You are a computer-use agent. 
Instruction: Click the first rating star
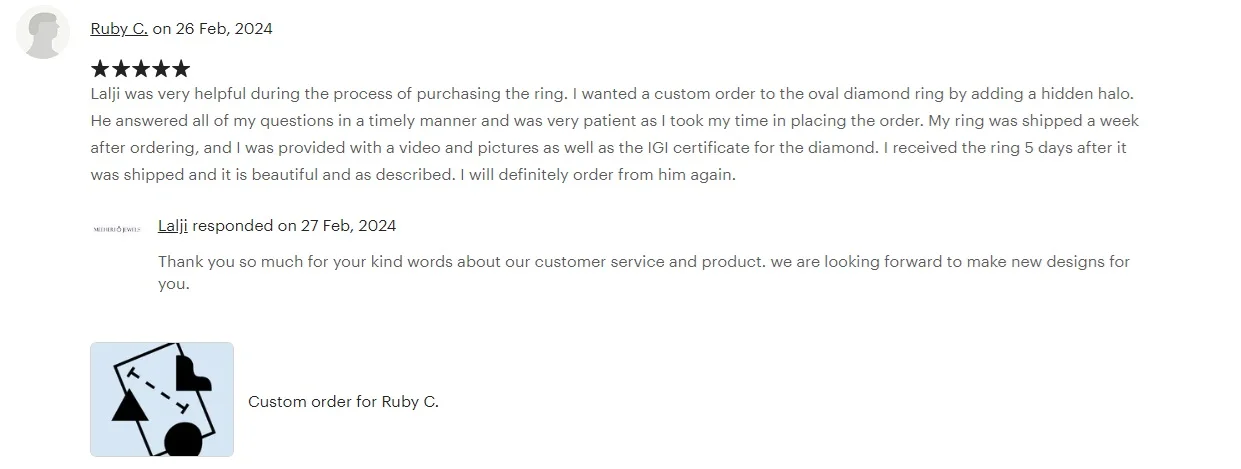click(x=100, y=69)
